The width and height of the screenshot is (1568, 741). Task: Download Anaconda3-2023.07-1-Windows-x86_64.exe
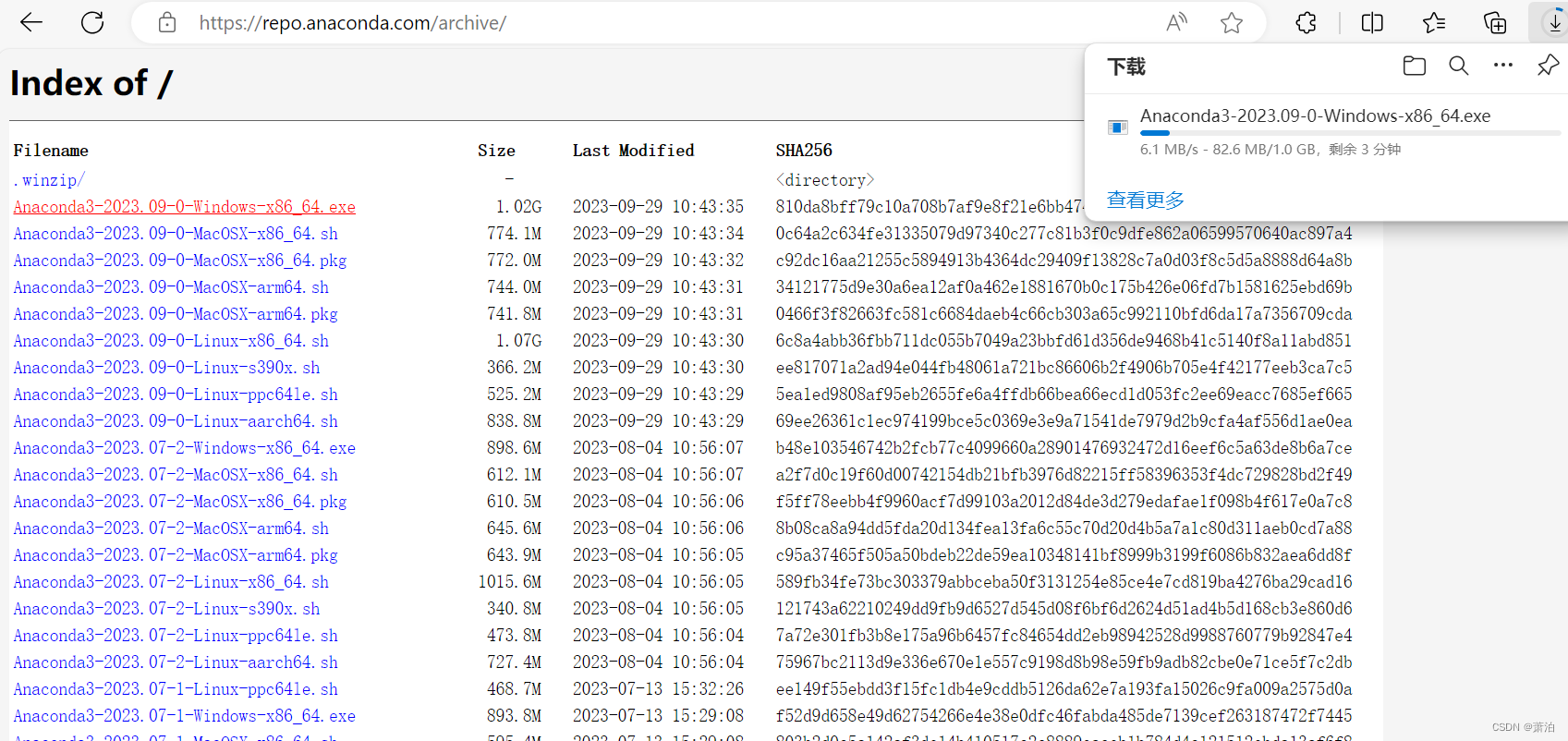(184, 716)
